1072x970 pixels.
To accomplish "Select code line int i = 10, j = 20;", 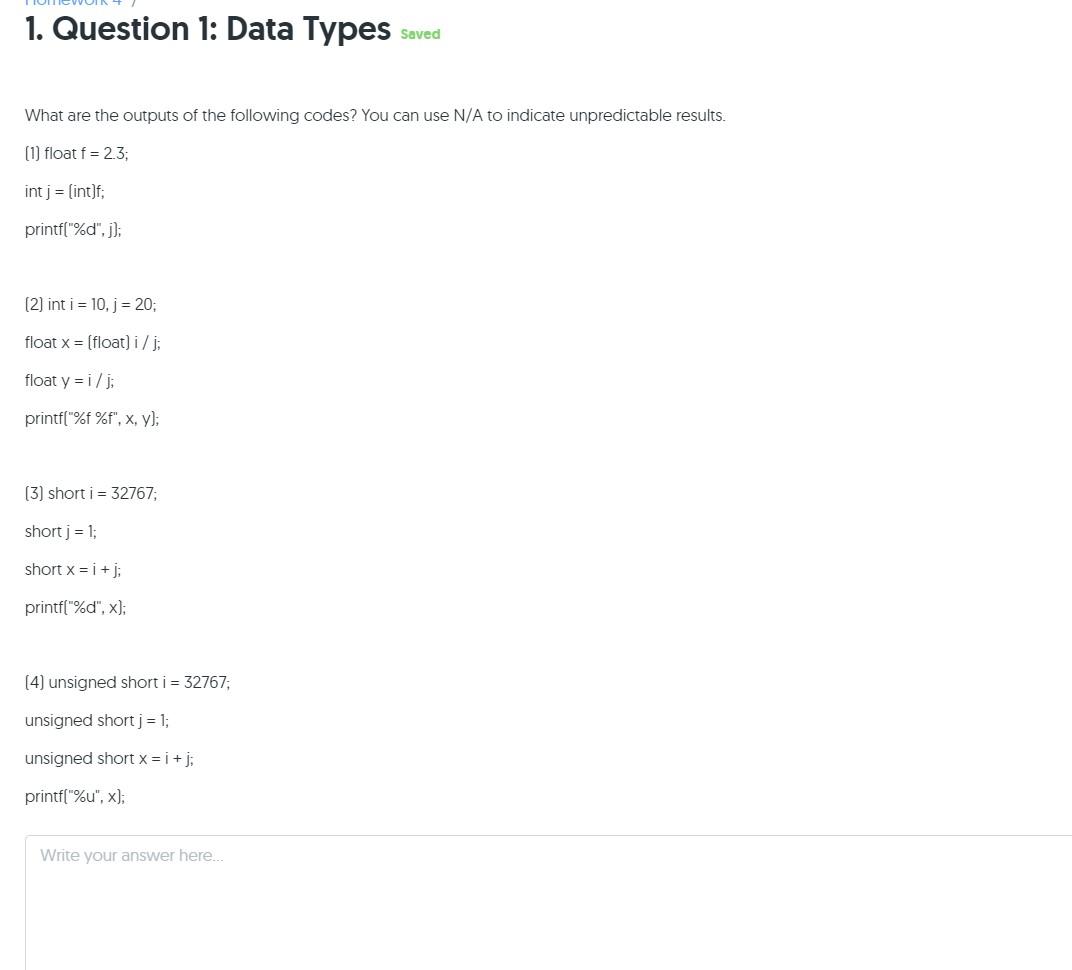I will 90,304.
